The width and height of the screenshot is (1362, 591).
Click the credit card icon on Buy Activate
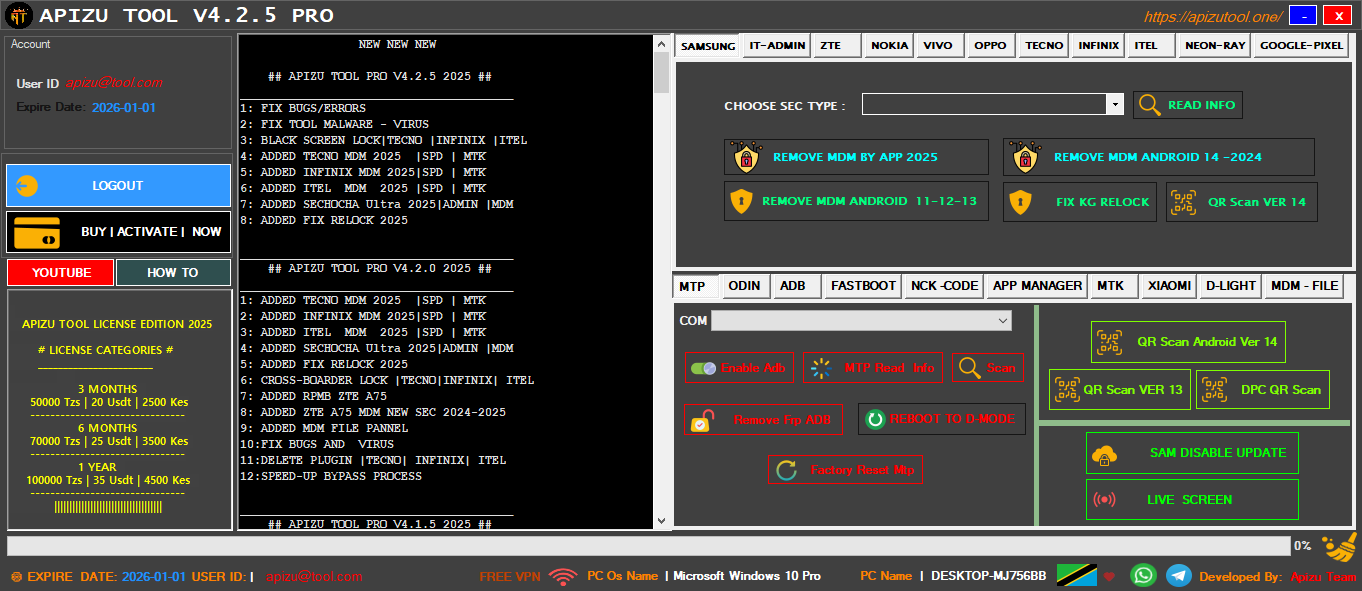(37, 232)
